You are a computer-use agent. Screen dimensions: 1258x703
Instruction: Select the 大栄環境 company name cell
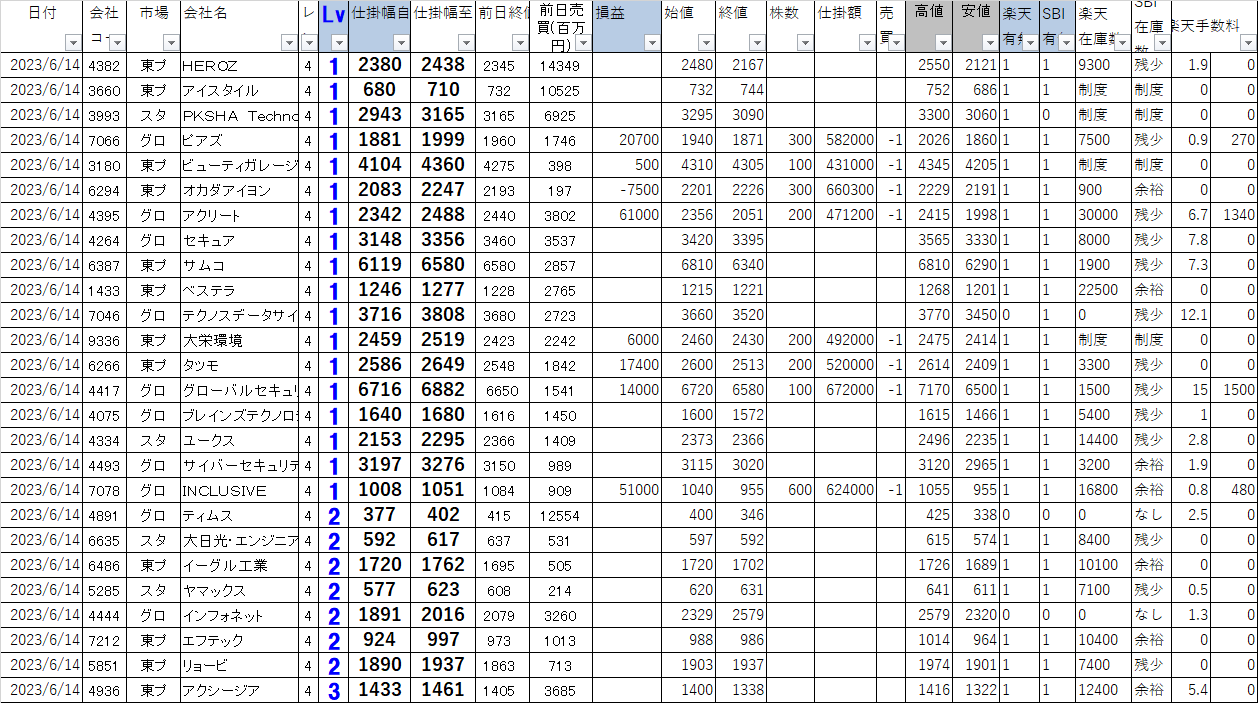click(238, 340)
